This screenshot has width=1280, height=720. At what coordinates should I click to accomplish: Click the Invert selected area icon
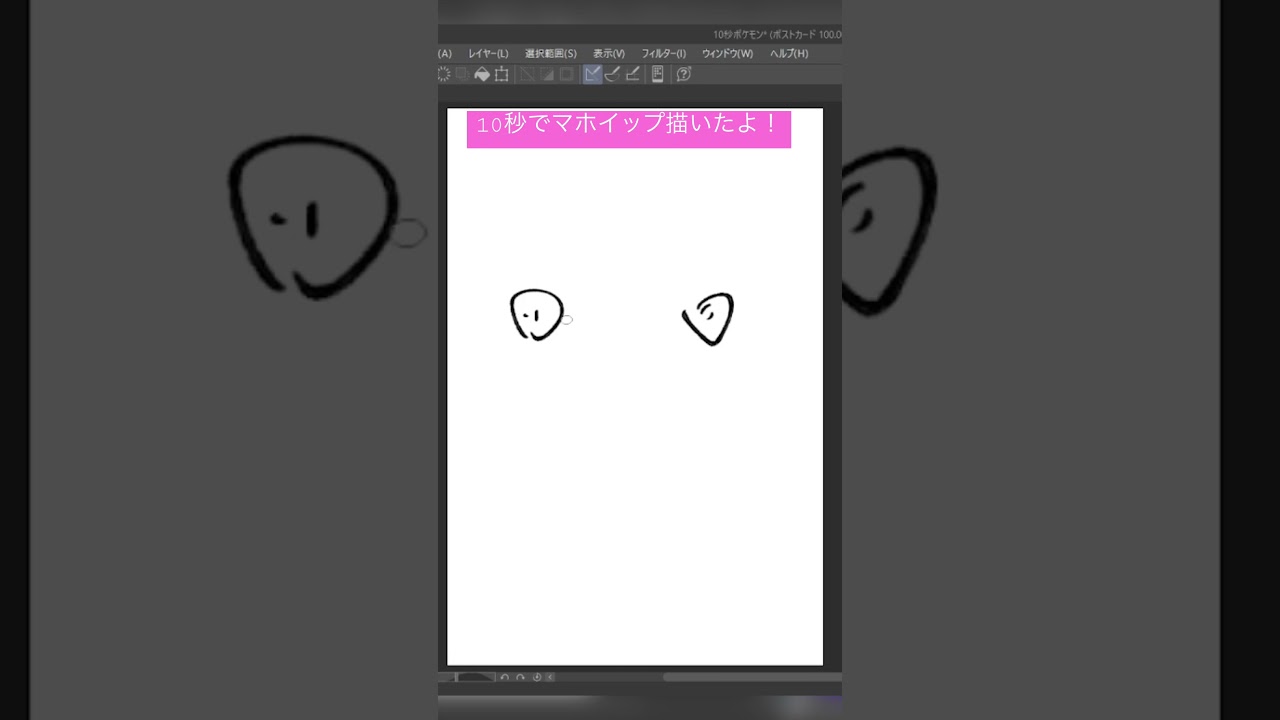click(547, 74)
